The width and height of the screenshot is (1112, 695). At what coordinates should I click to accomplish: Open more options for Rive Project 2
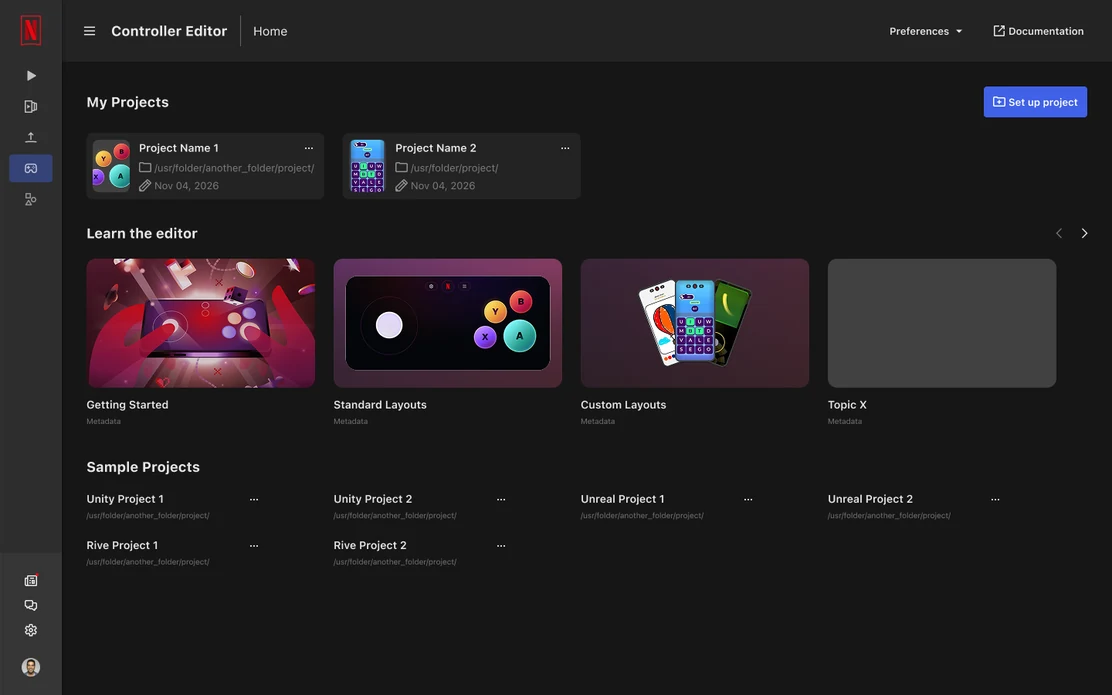(501, 545)
